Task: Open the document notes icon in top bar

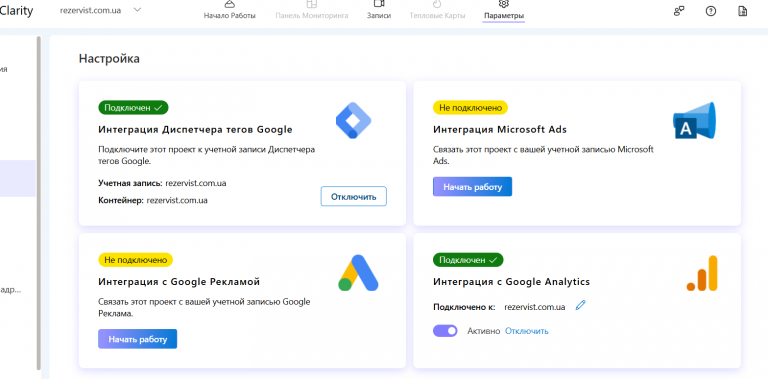Action: point(743,11)
